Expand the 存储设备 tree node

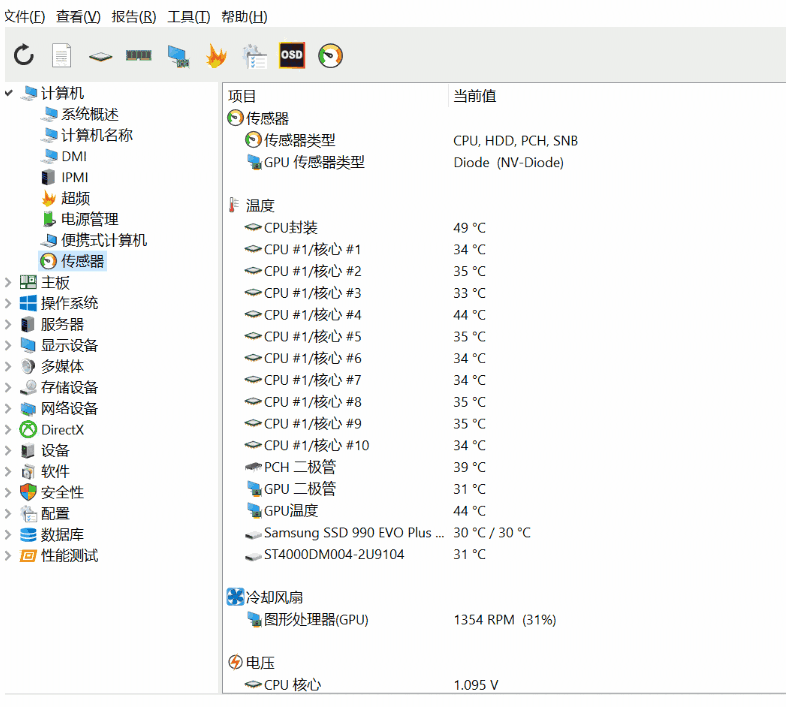coord(9,388)
